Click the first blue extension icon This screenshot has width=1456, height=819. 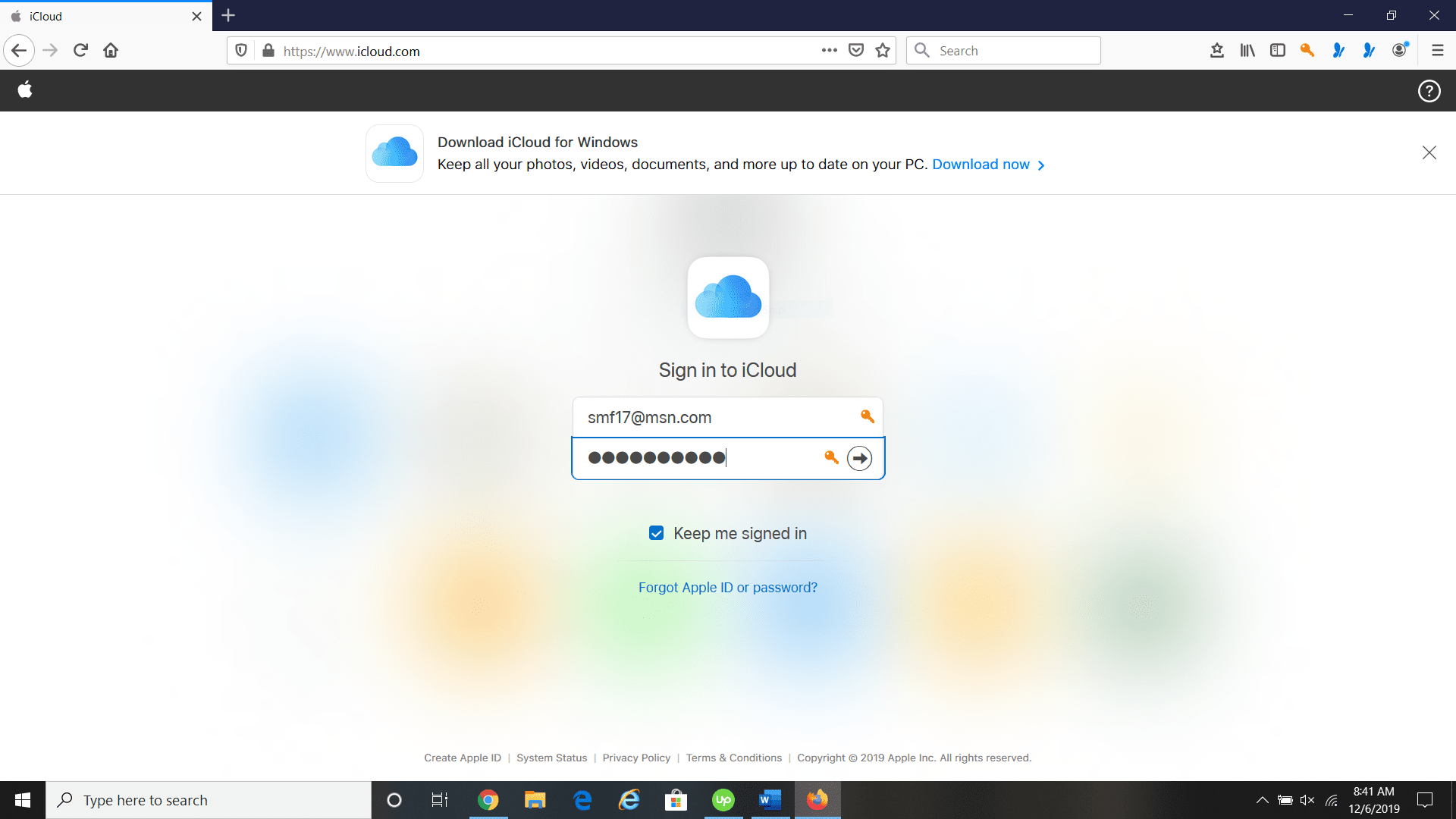1338,51
